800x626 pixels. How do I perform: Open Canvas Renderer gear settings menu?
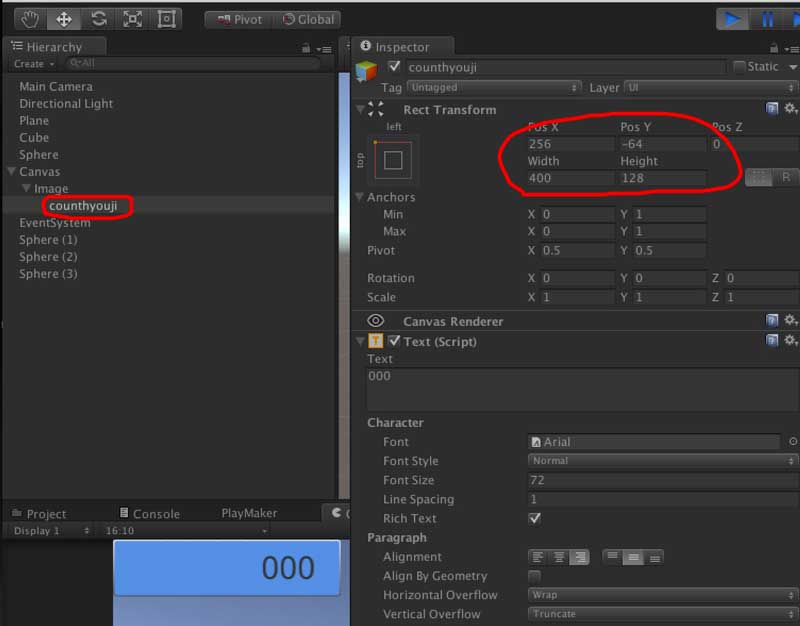tap(790, 320)
